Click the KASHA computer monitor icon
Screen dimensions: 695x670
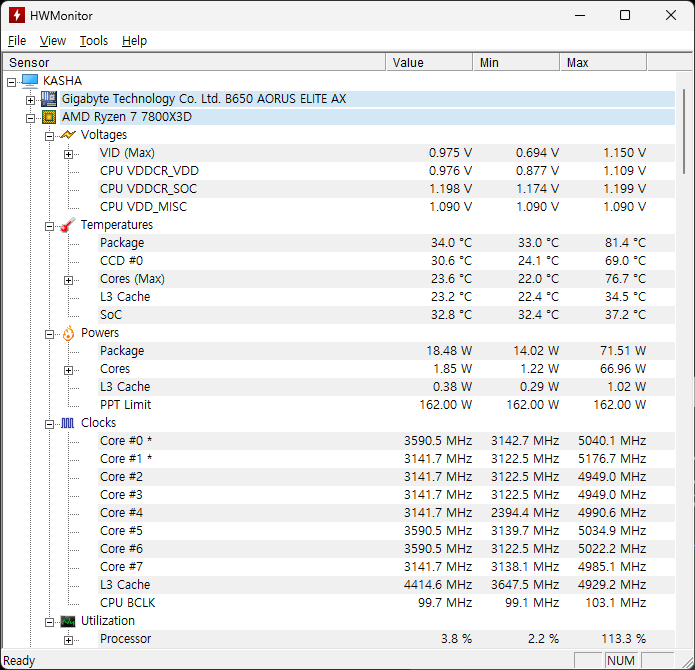pos(30,81)
